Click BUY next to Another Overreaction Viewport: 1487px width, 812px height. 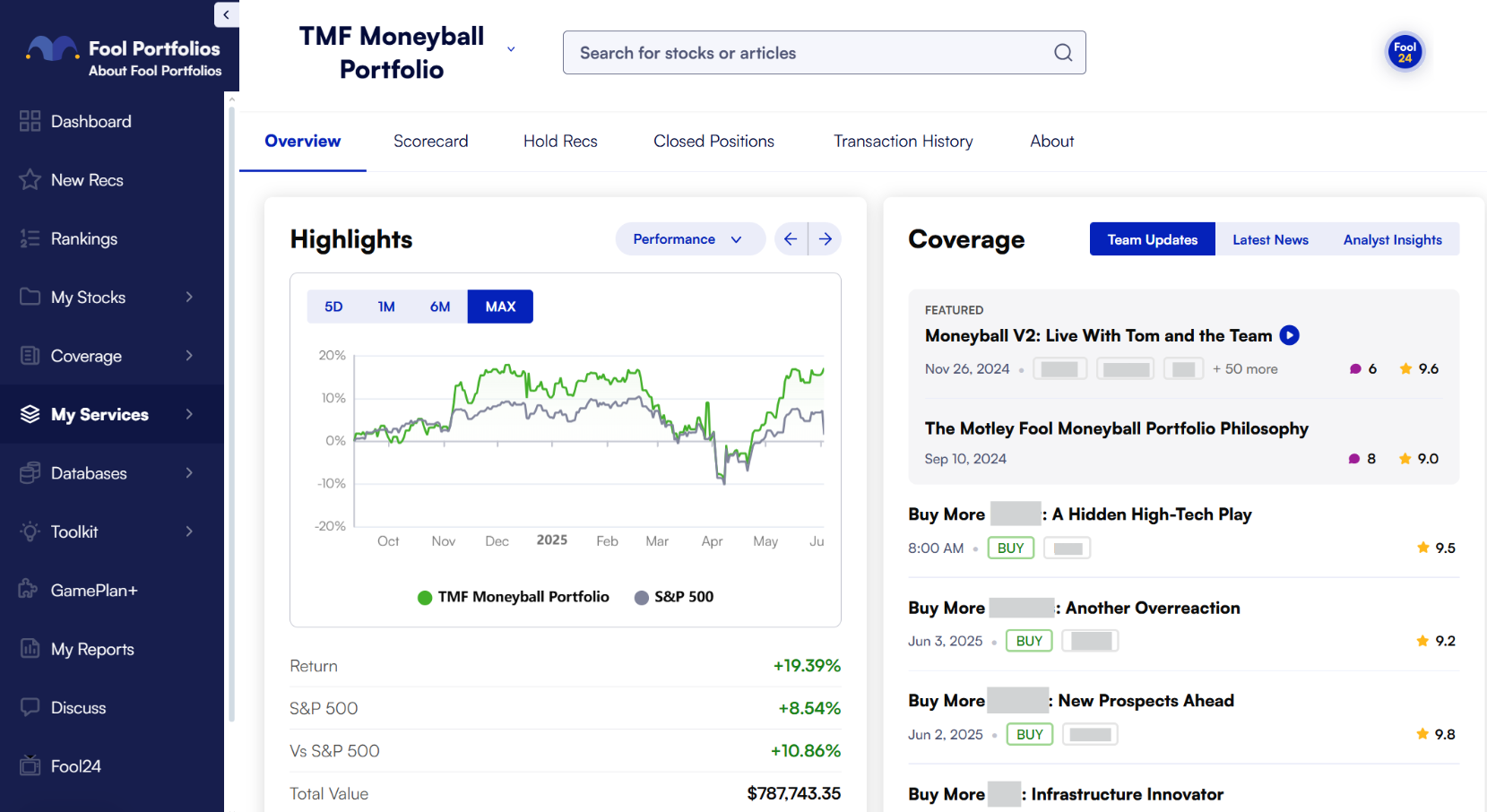tap(1028, 640)
